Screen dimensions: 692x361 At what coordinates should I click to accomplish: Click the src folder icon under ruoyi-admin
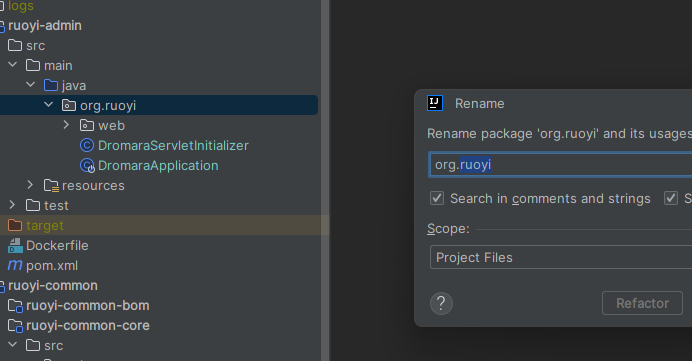click(15, 45)
